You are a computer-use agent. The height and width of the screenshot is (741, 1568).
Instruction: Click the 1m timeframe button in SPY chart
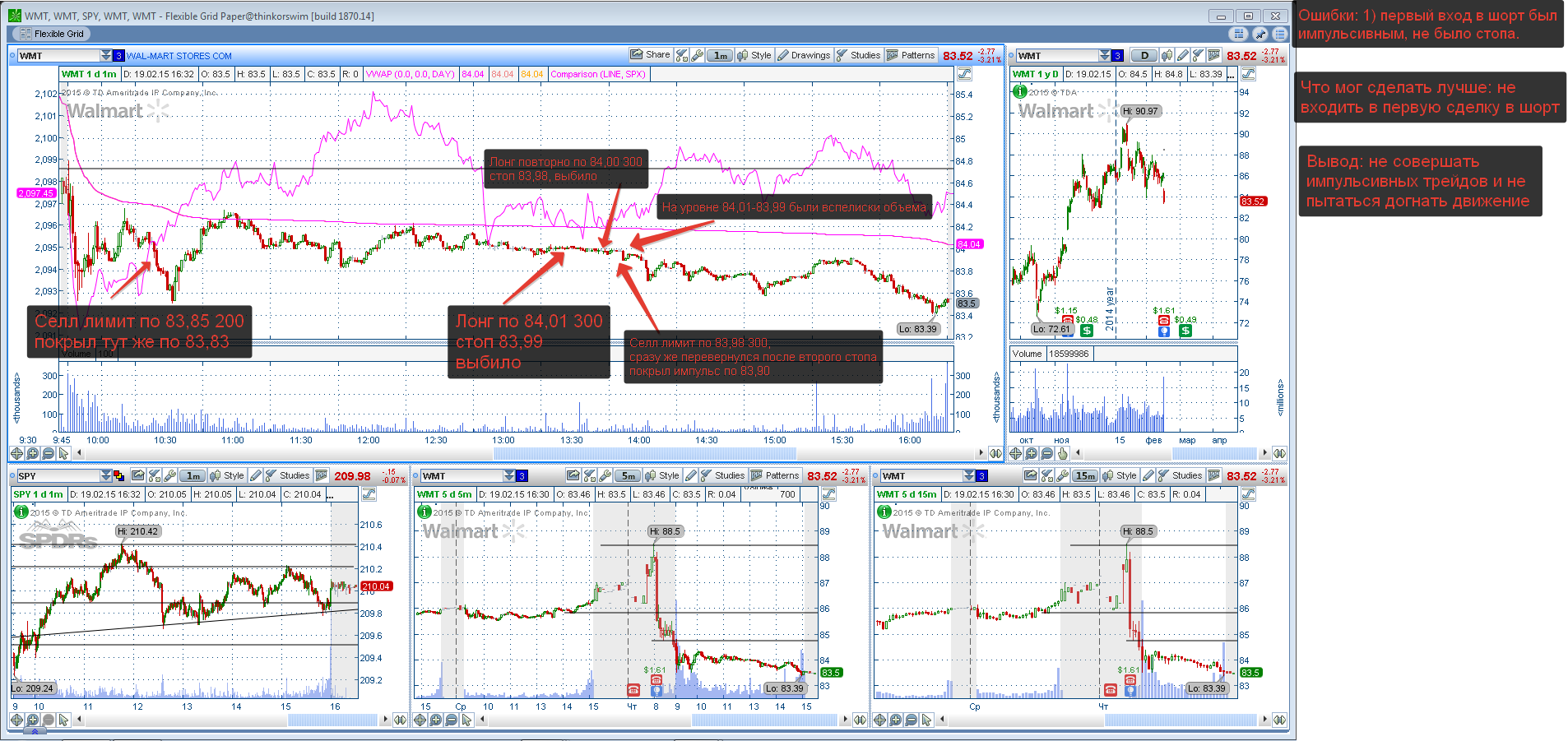193,475
